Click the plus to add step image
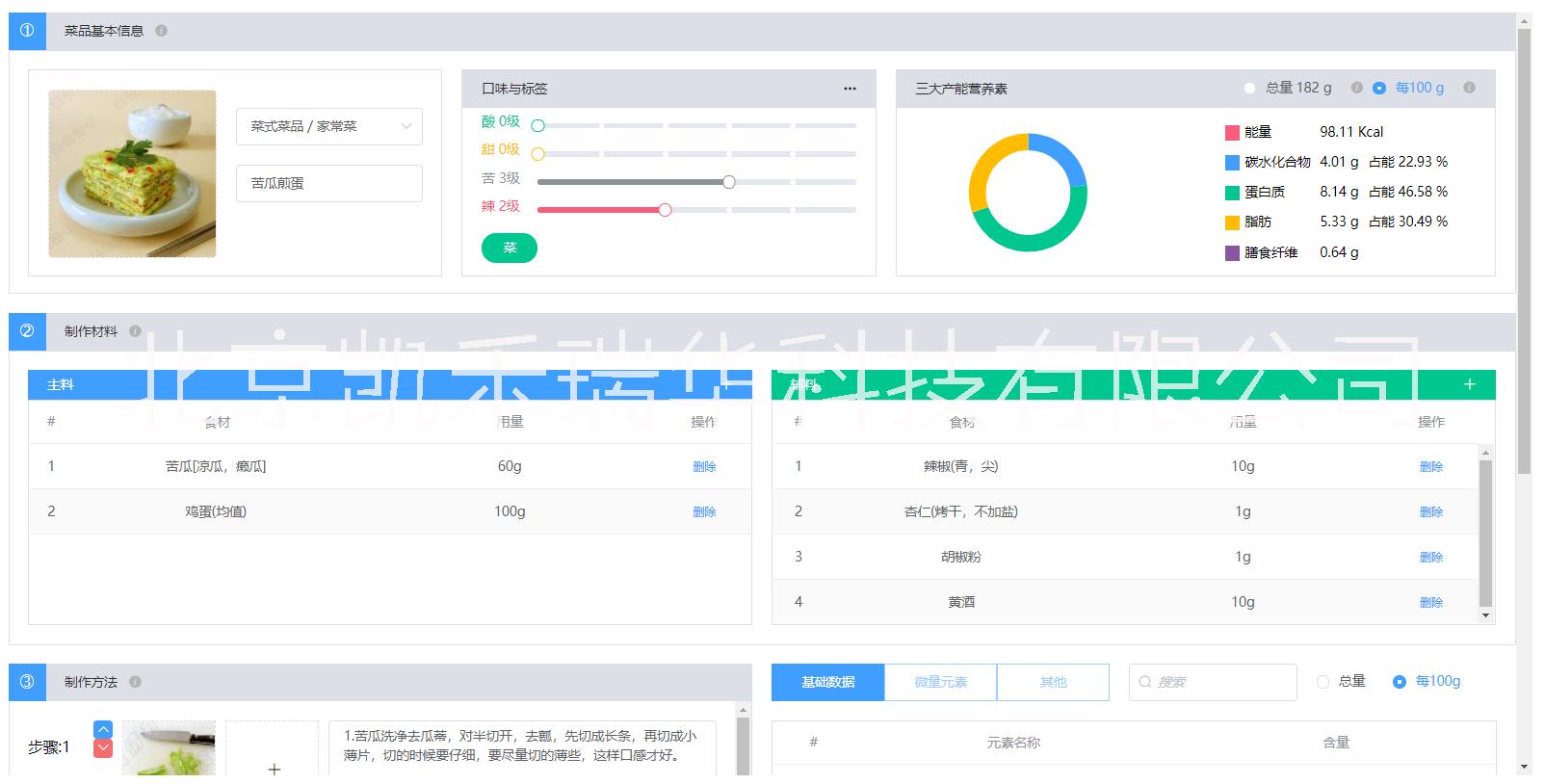The height and width of the screenshot is (784, 1545). pyautogui.click(x=274, y=769)
